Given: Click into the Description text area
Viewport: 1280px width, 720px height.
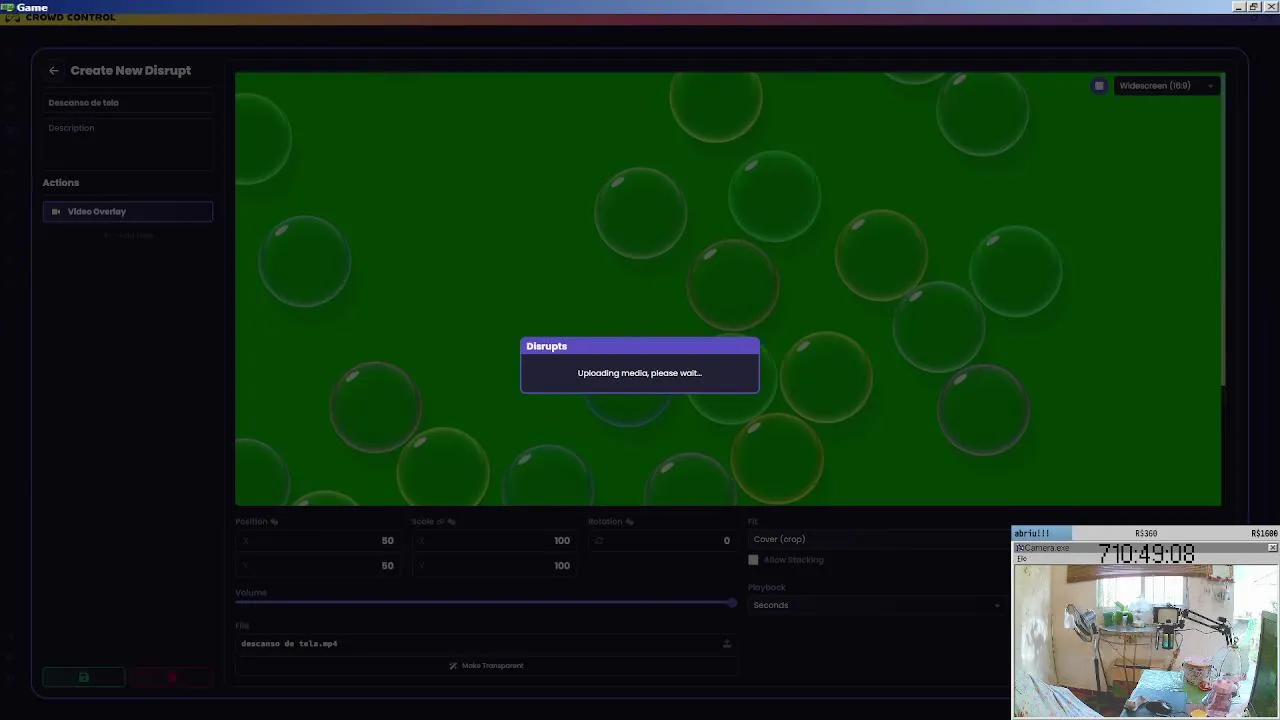Looking at the screenshot, I should pos(128,143).
